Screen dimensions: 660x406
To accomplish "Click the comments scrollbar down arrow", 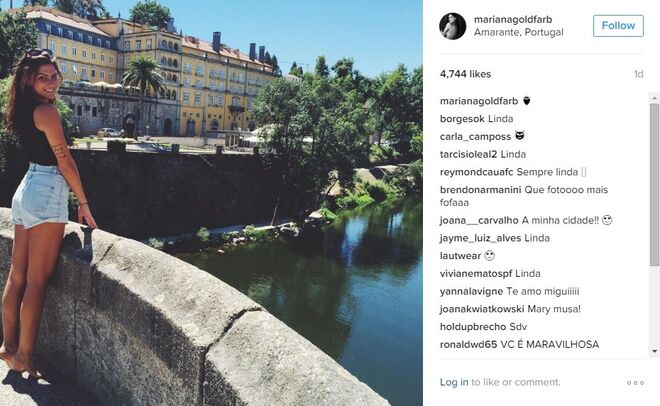I will pyautogui.click(x=655, y=350).
